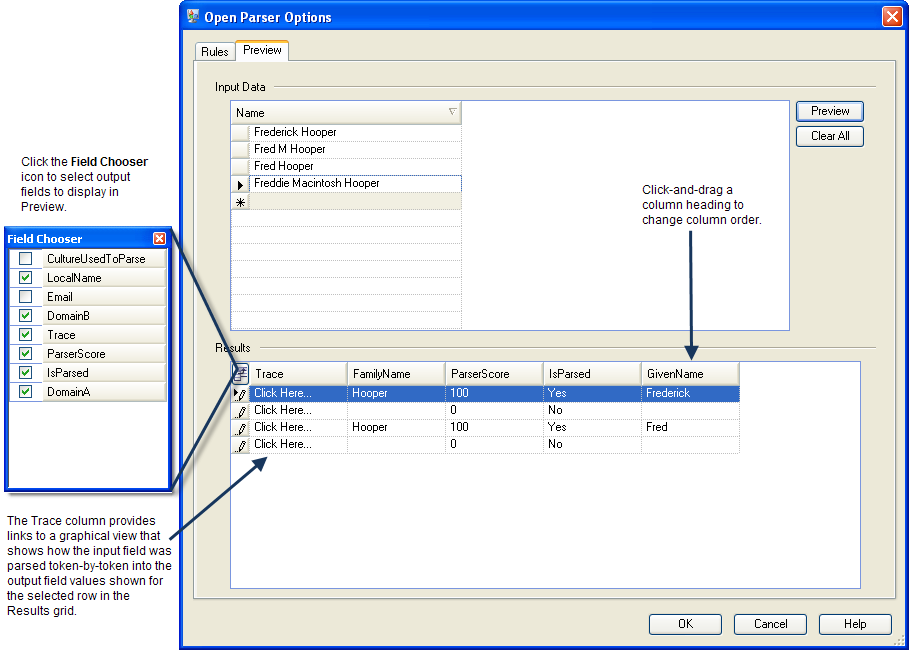Click the pencil row icon for first result row

pyautogui.click(x=240, y=394)
